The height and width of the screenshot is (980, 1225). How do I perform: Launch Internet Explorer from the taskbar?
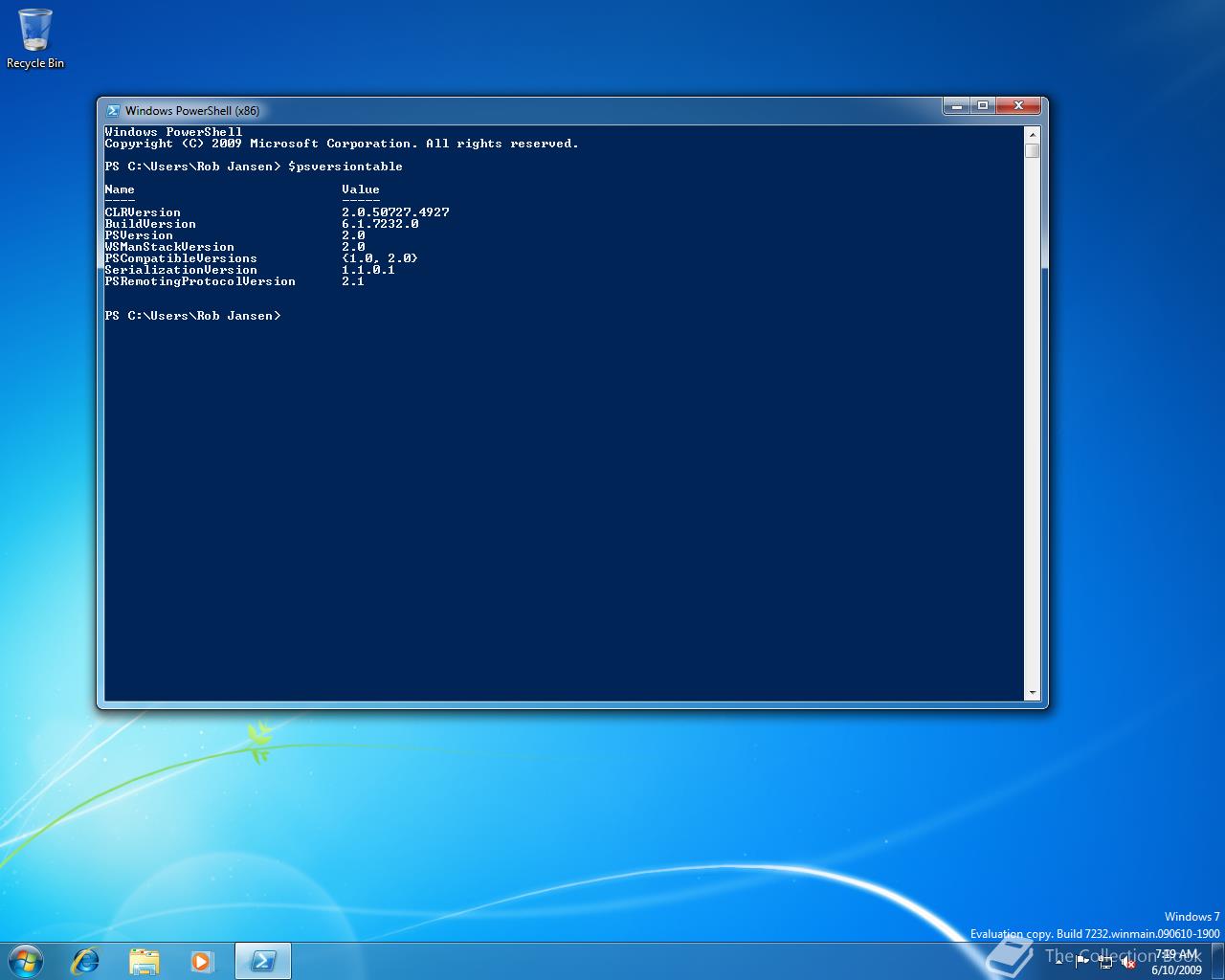click(86, 961)
